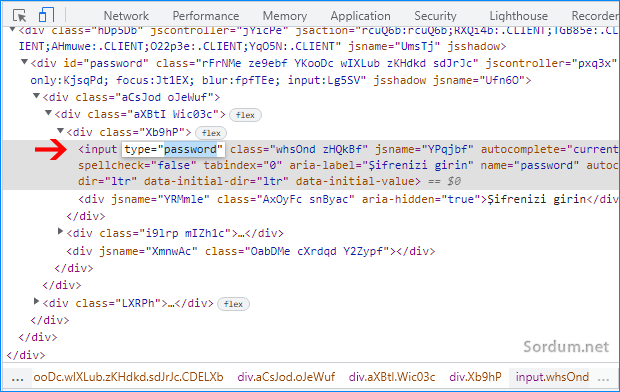Open the Network tab
Screen dimensions: 620x392
pyautogui.click(x=126, y=16)
